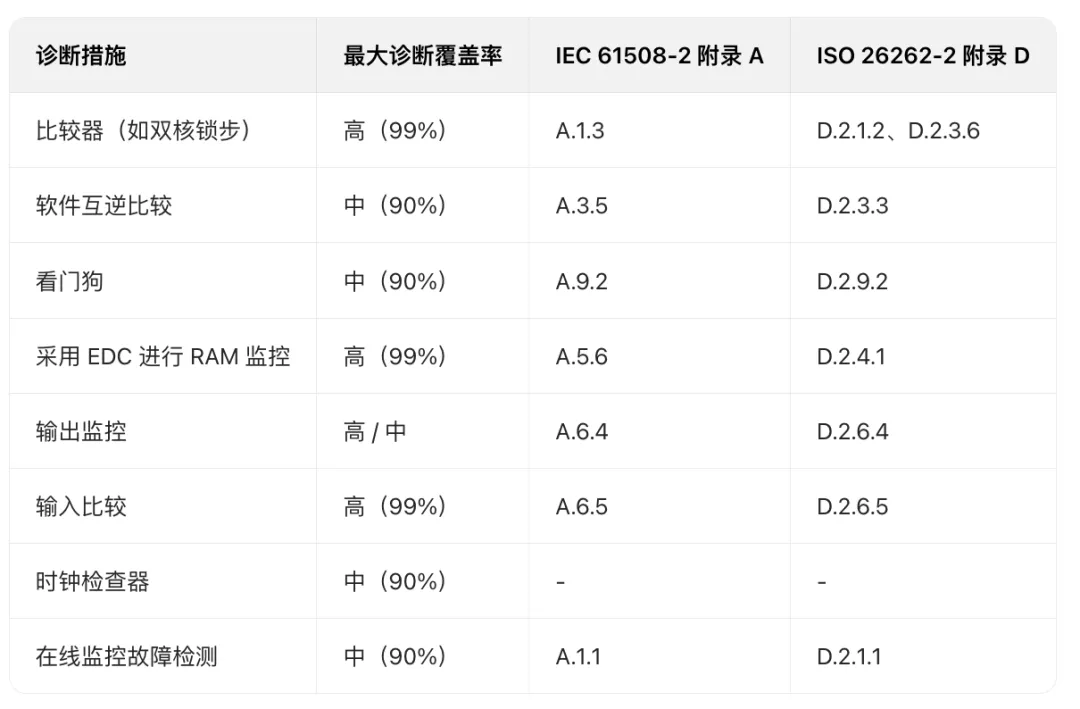Click the 时钟检查器 row label

click(92, 582)
